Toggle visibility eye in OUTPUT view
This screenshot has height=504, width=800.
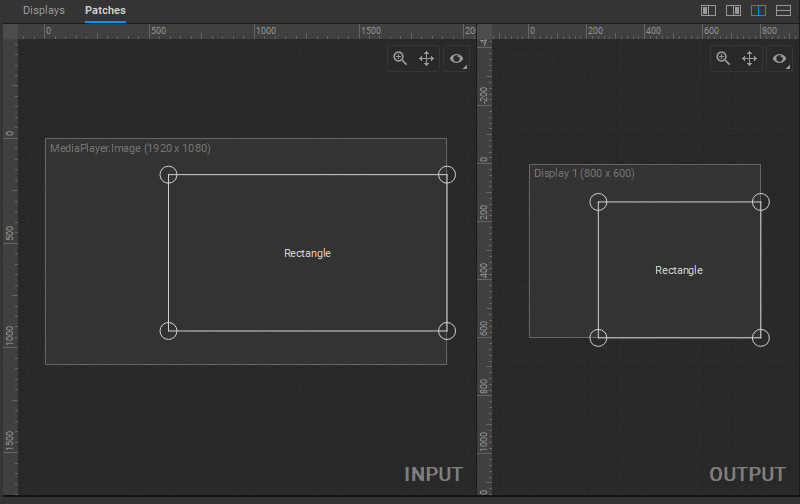(x=780, y=59)
